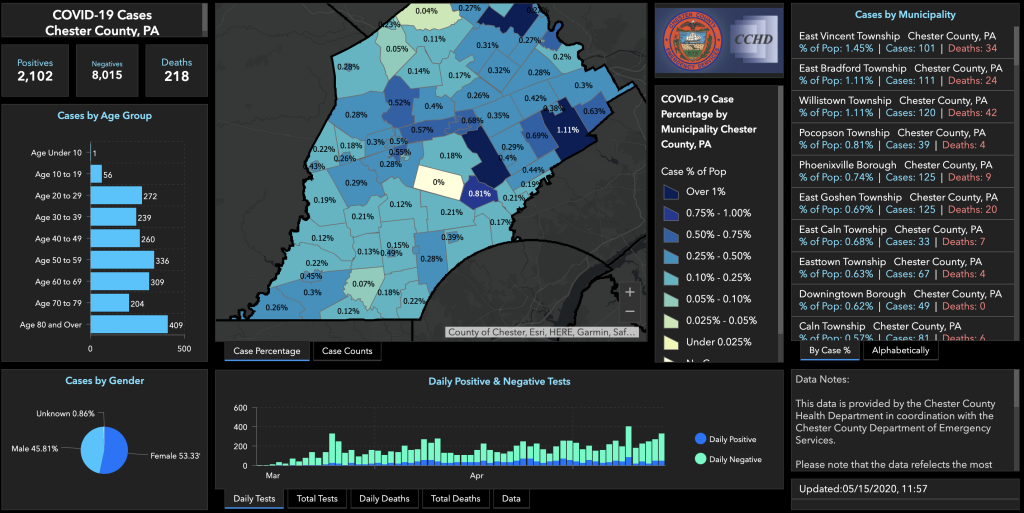Click the Deaths 218 indicator

pyautogui.click(x=176, y=70)
